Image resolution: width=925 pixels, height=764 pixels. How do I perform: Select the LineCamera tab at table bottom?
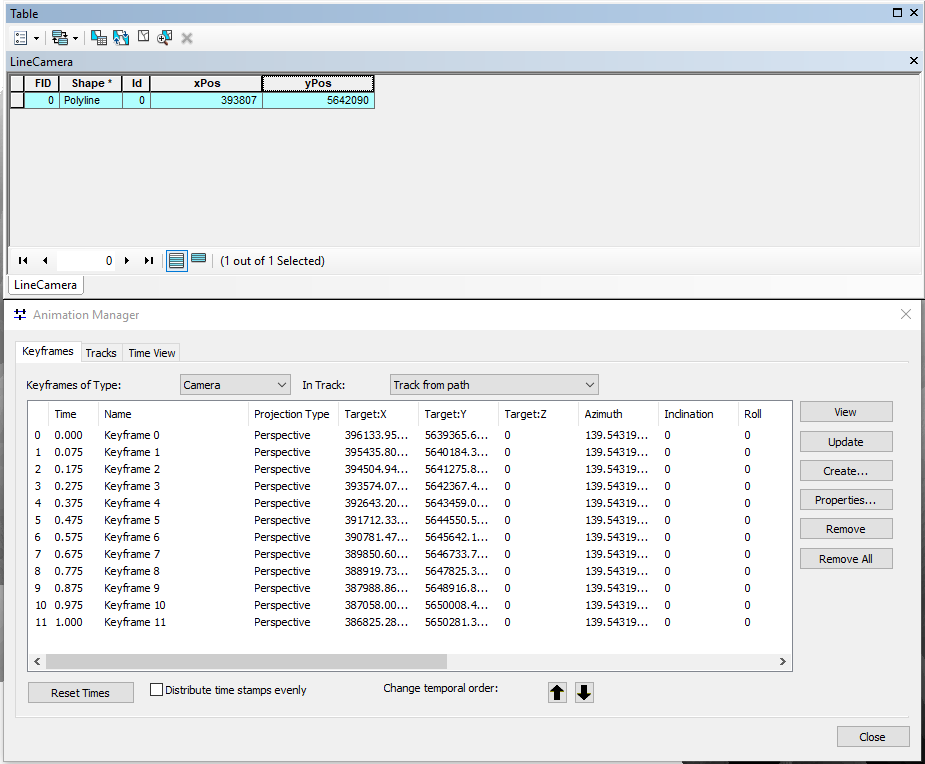45,285
